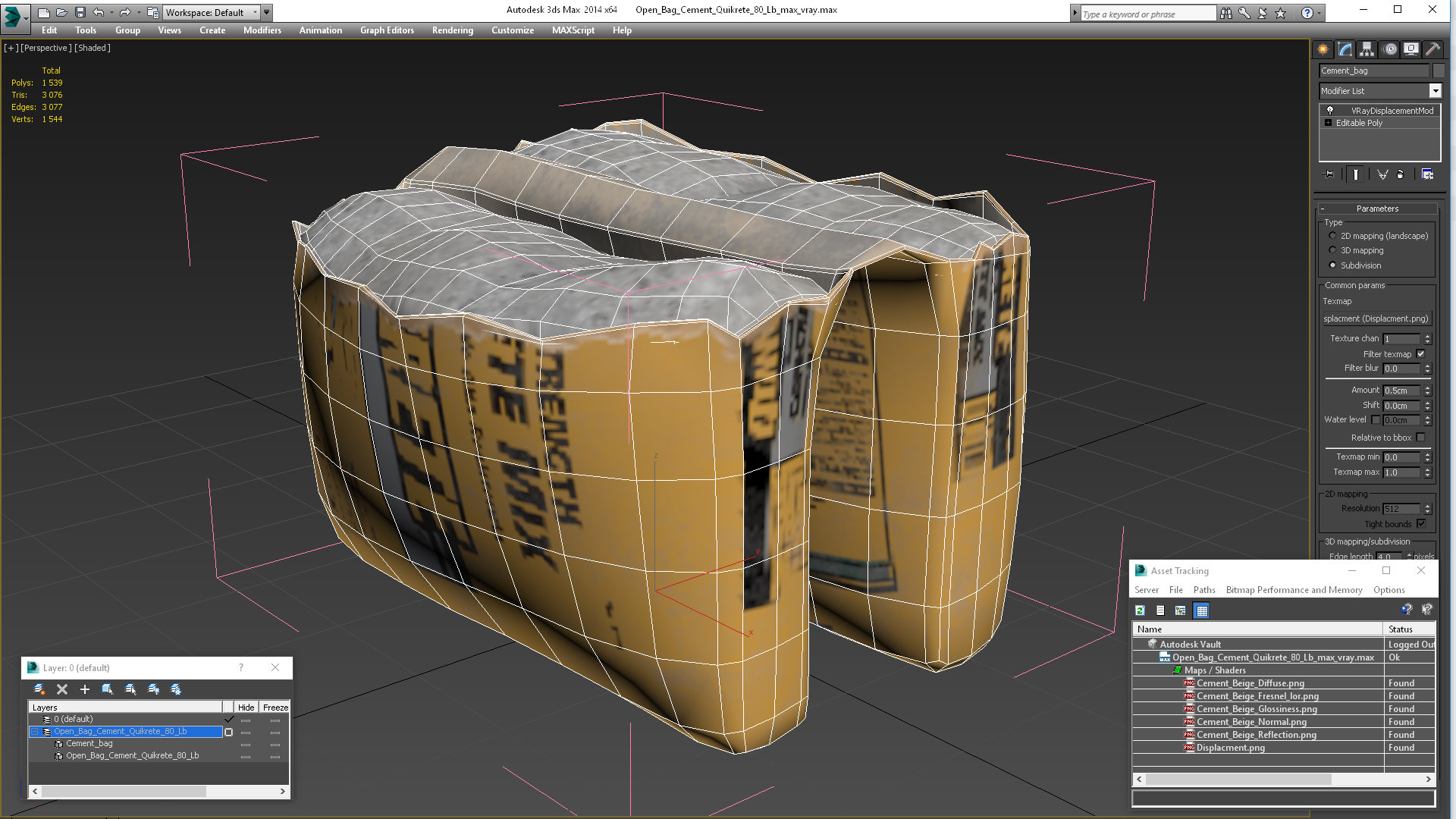Click the [Shaded] viewport label
Viewport: 1456px width, 819px height.
pos(93,48)
